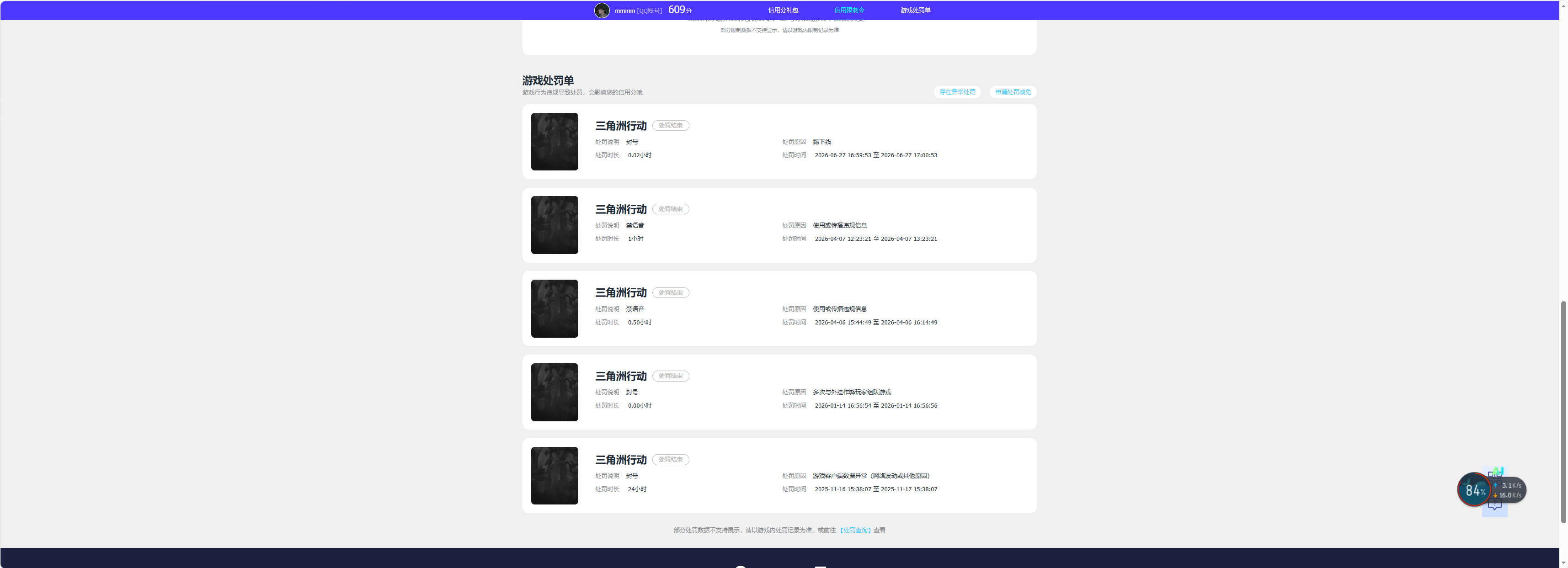Click the time range starting 2026-04-07 12:23:21
This screenshot has height=568, width=1568.
[x=876, y=239]
